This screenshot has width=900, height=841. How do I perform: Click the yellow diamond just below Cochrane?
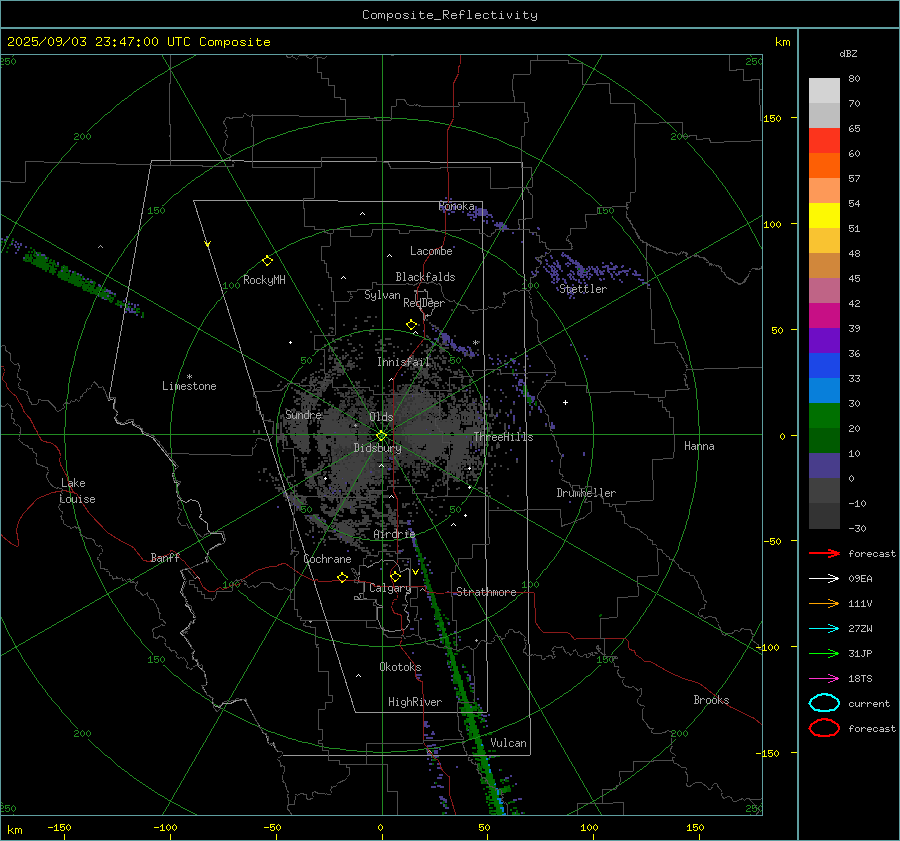(x=342, y=577)
